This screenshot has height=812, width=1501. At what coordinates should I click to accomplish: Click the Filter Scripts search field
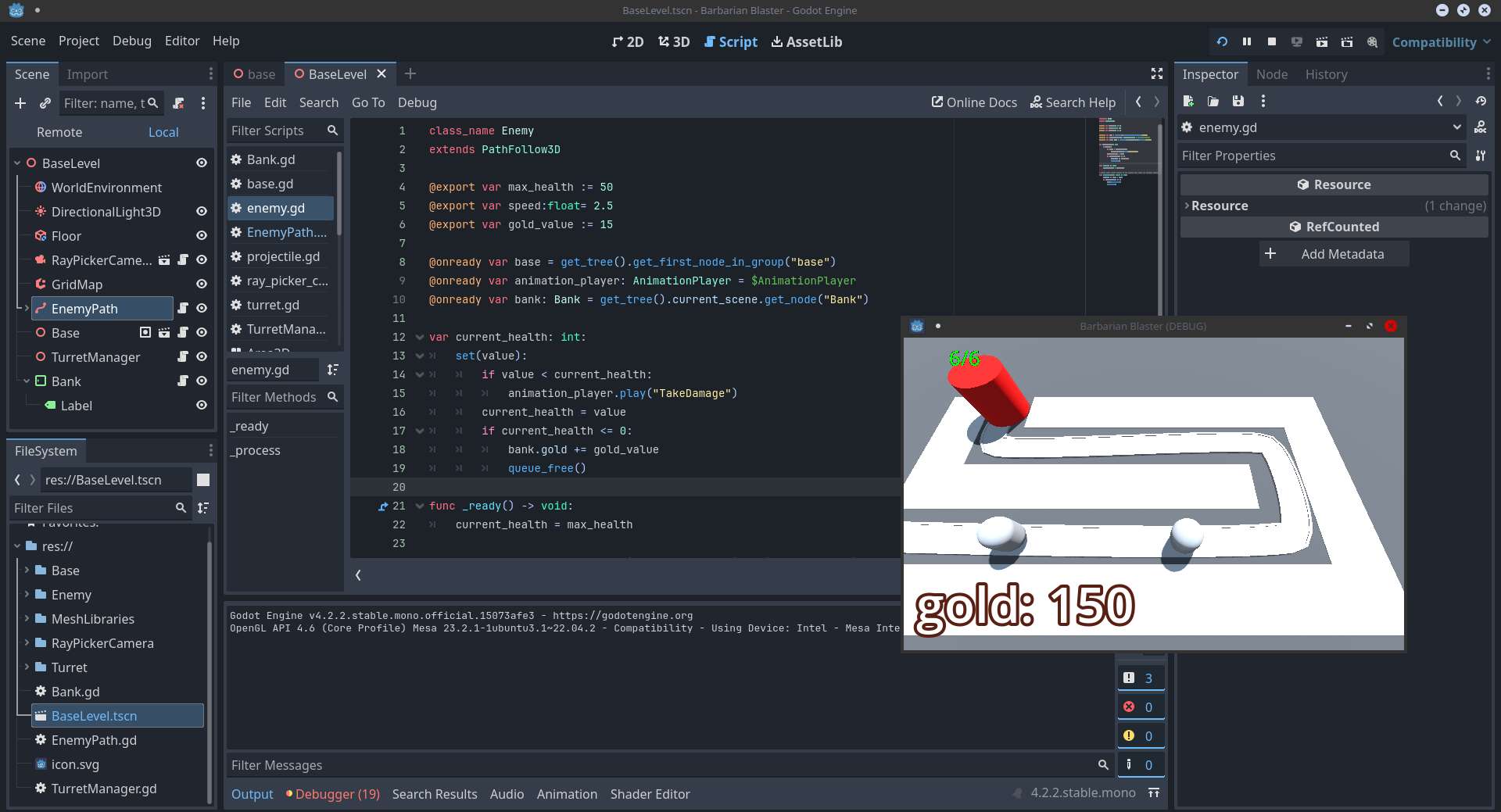(x=285, y=131)
